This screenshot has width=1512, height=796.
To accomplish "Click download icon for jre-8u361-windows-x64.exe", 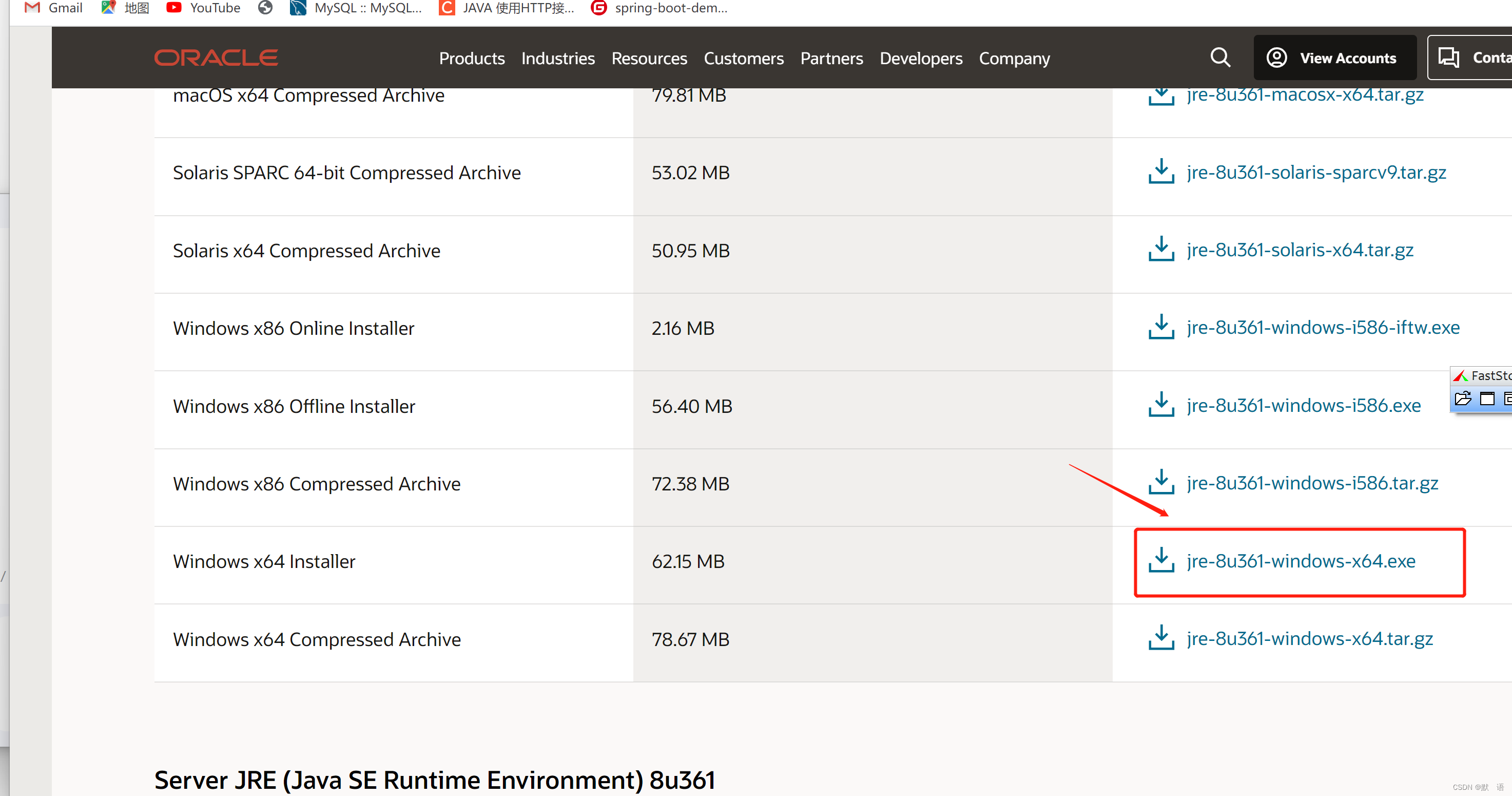I will pos(1160,560).
